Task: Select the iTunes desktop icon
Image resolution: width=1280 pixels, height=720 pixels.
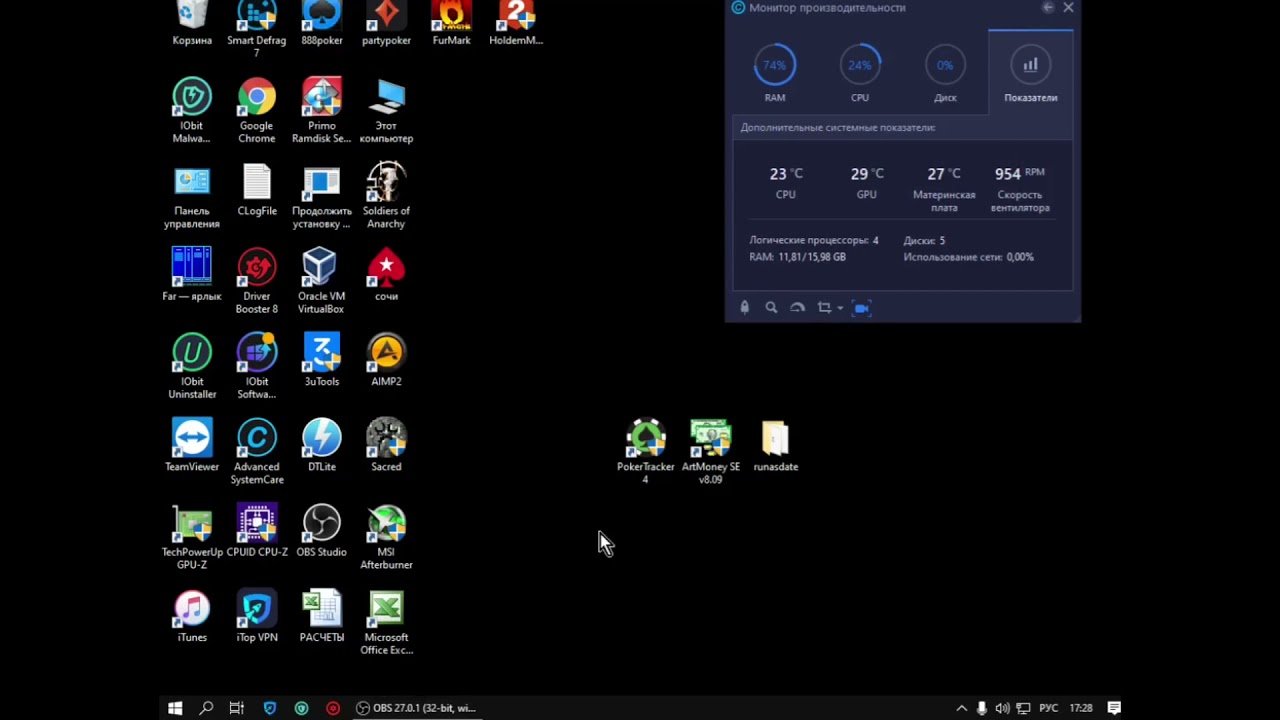Action: pyautogui.click(x=192, y=616)
